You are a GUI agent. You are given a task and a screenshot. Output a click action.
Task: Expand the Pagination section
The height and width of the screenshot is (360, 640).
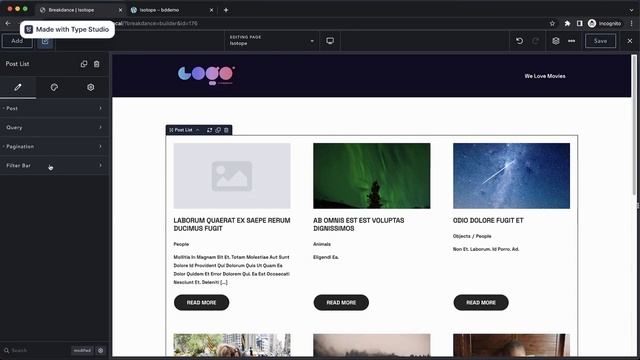click(54, 146)
